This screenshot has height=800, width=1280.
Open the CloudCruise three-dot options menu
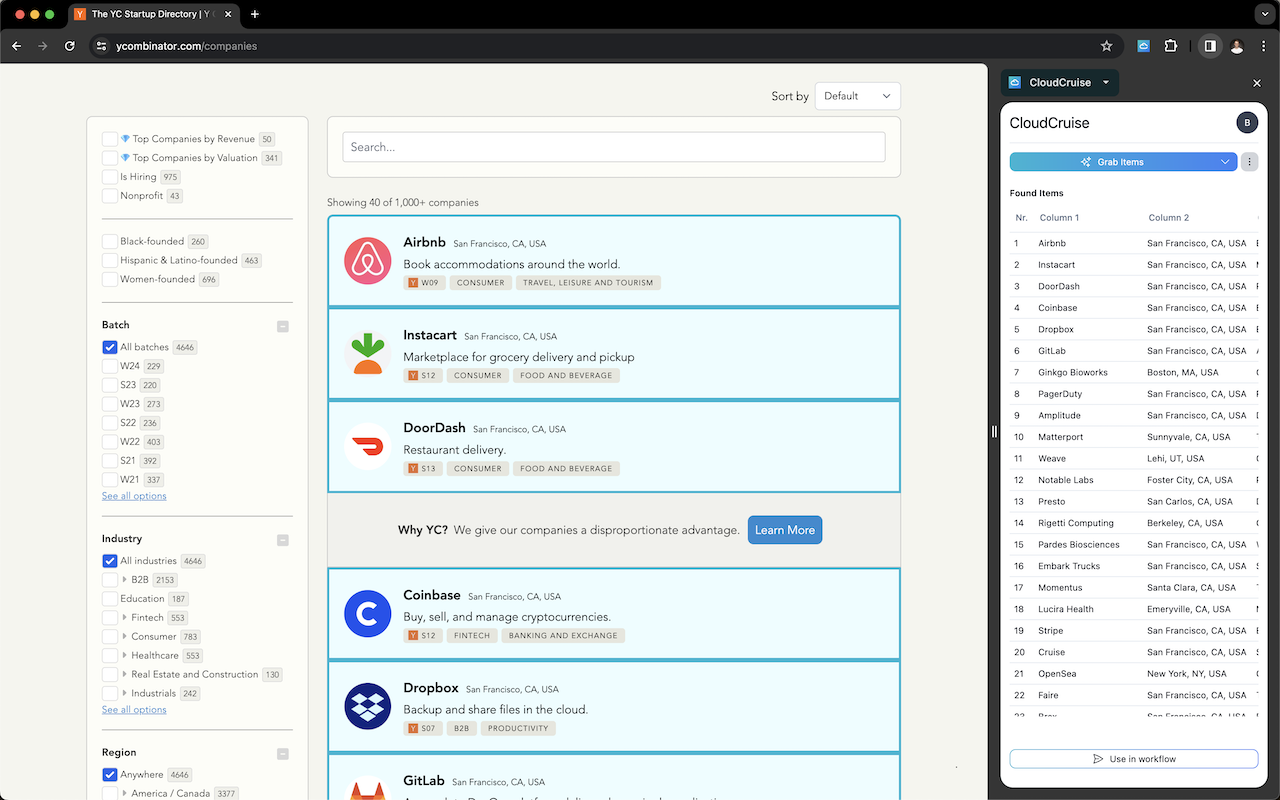1249,161
